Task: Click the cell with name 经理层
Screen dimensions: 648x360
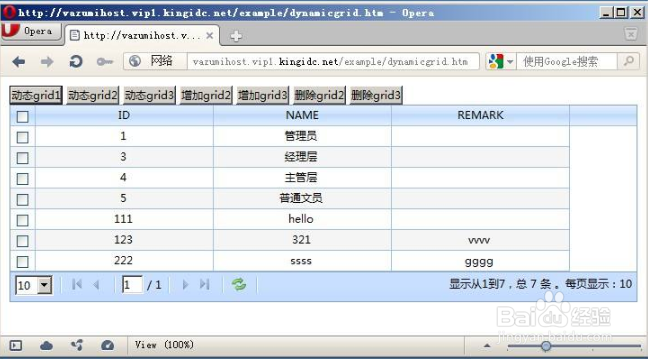Action: click(302, 157)
